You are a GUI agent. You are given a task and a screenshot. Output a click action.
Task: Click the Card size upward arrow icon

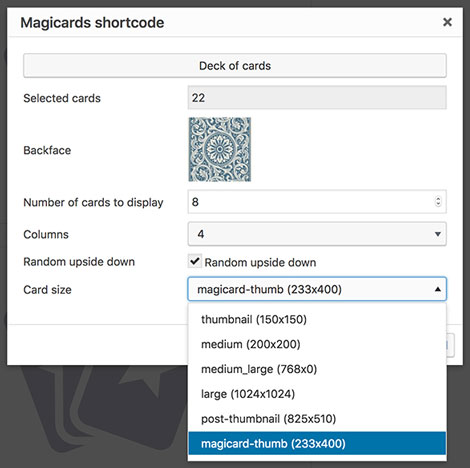point(438,289)
